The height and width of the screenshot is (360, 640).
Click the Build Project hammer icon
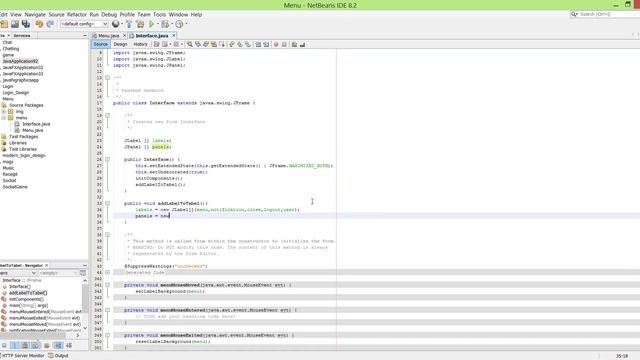point(129,24)
